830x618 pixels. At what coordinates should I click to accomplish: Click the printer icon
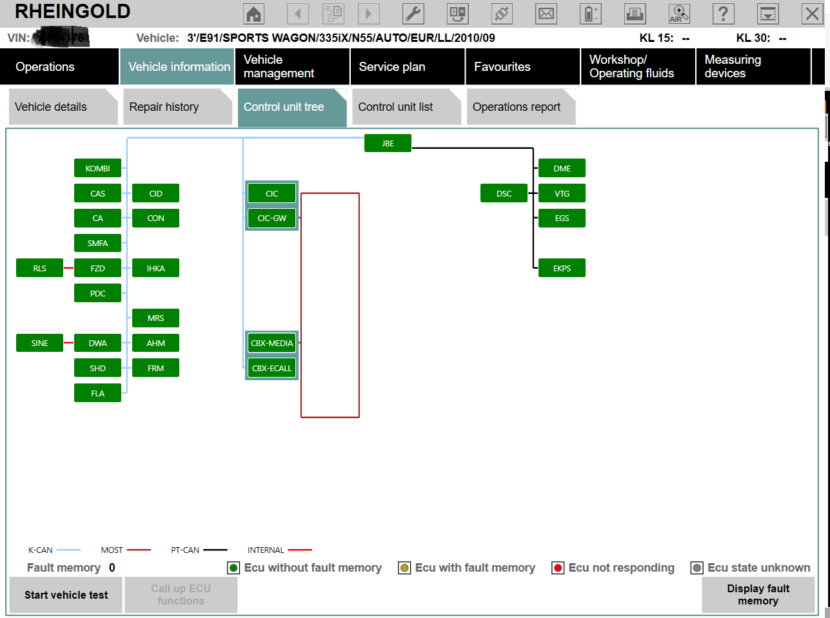634,14
